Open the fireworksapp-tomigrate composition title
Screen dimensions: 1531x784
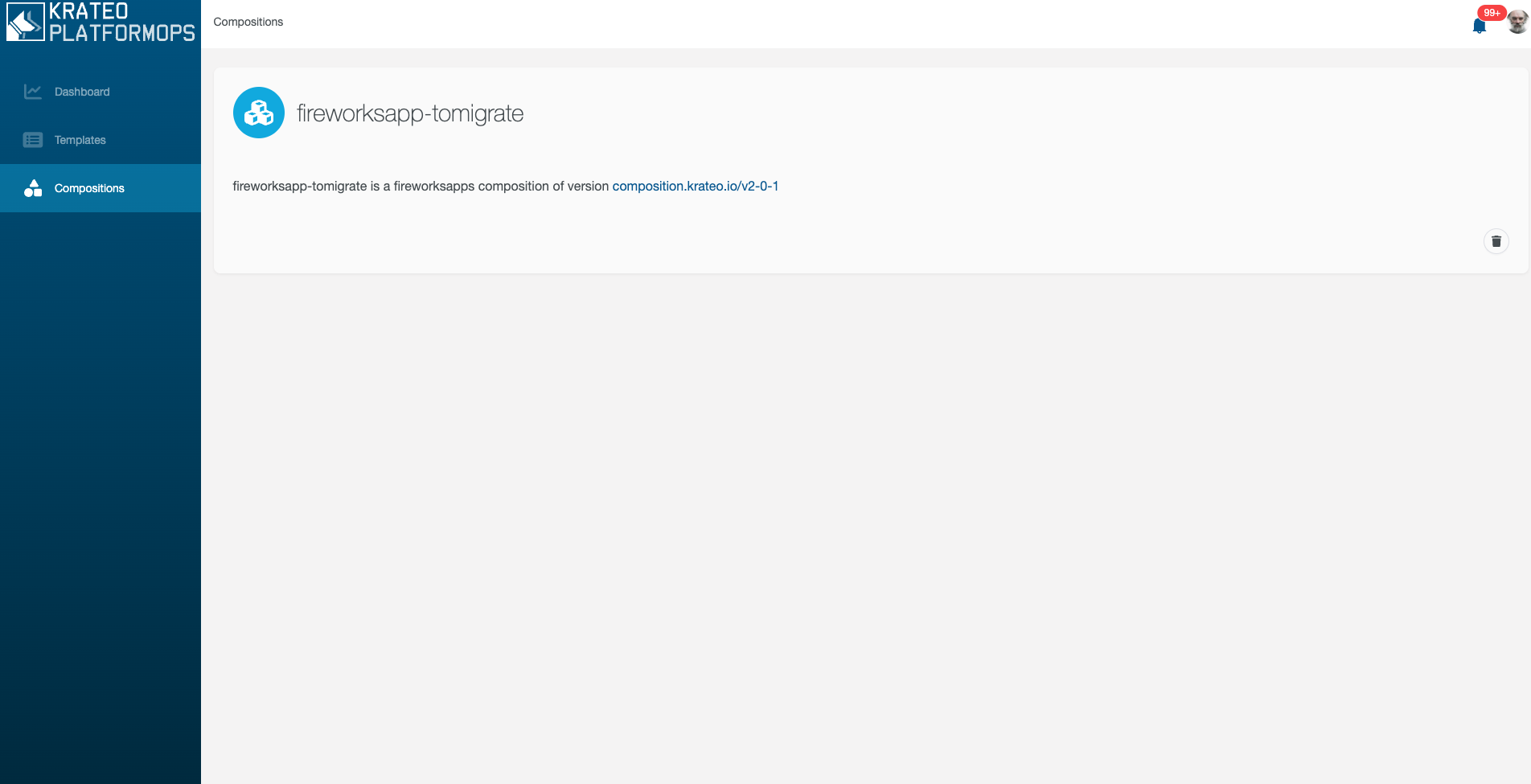pos(410,113)
